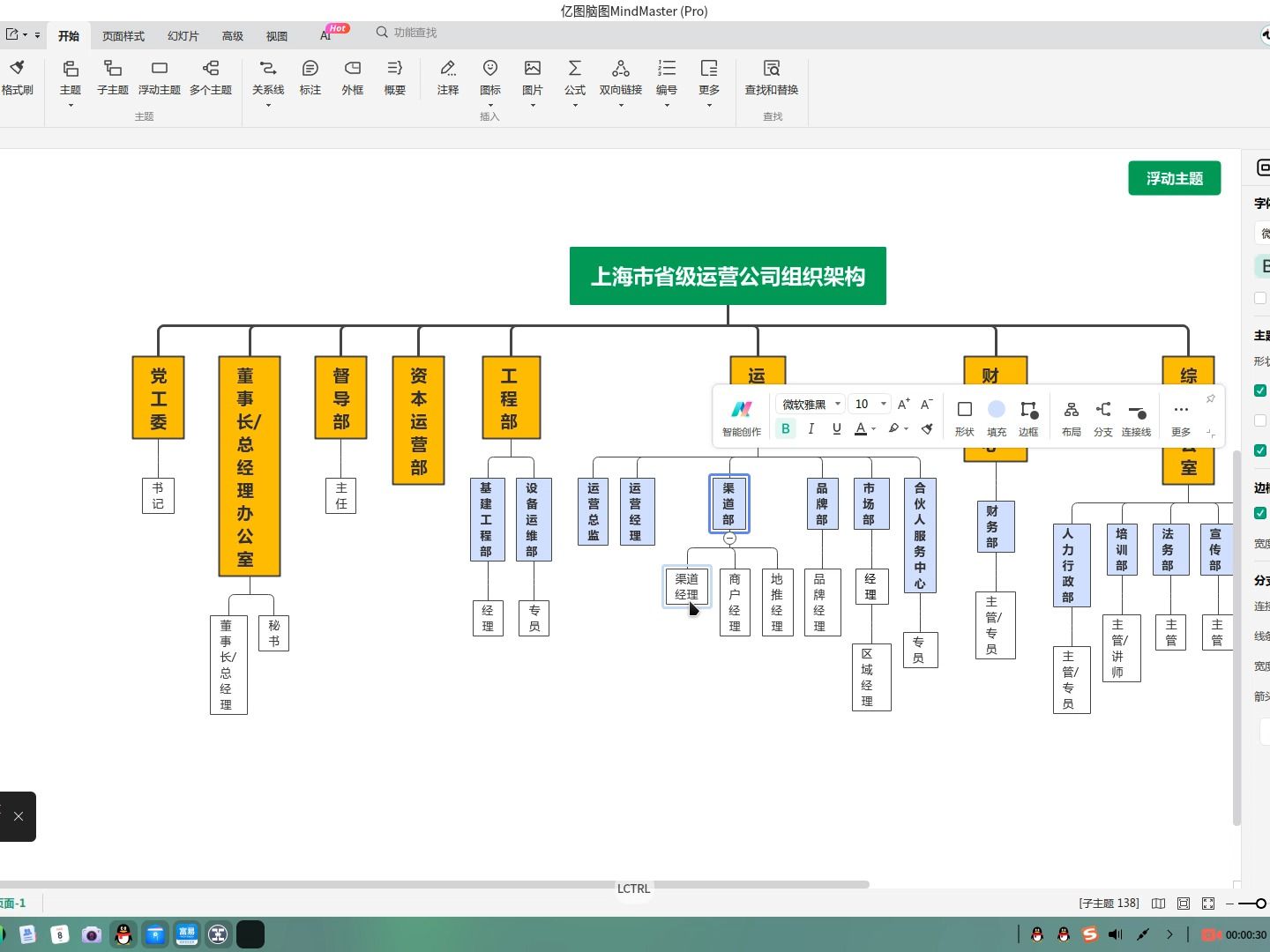Switch to the 页面样式 tab

[123, 36]
